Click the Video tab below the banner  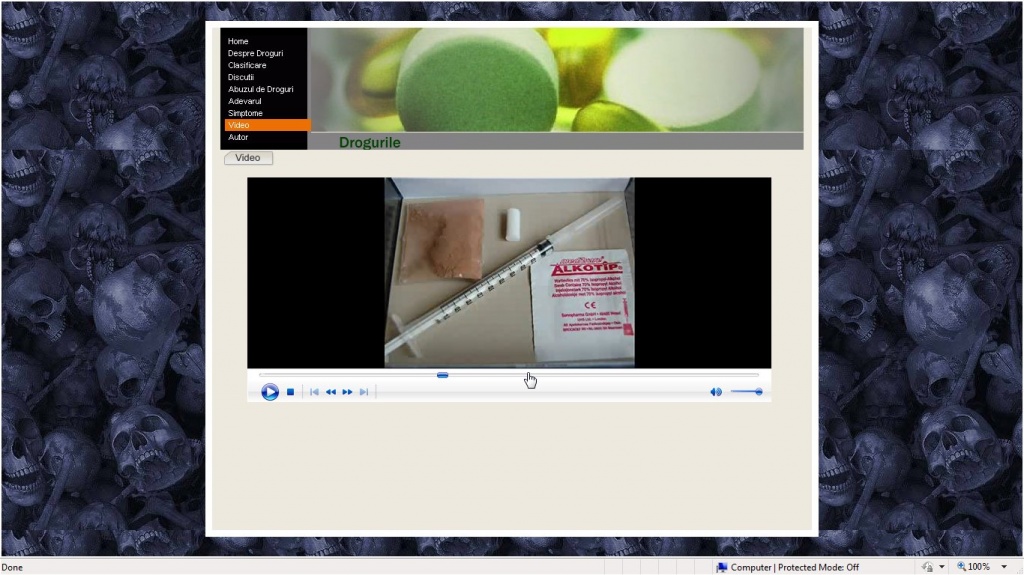[x=248, y=158]
